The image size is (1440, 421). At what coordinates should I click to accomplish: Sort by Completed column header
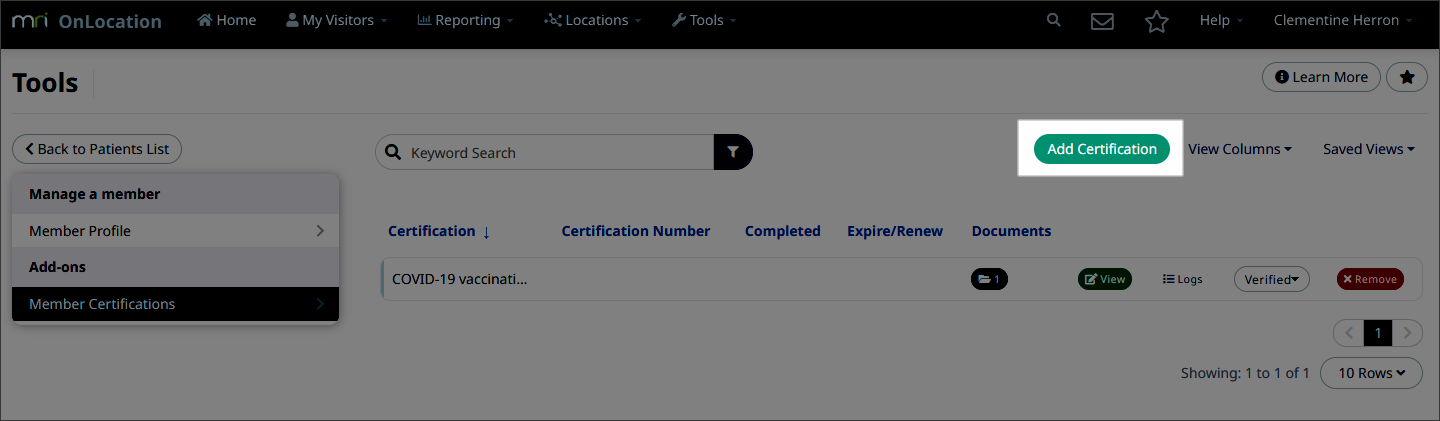[x=783, y=231]
